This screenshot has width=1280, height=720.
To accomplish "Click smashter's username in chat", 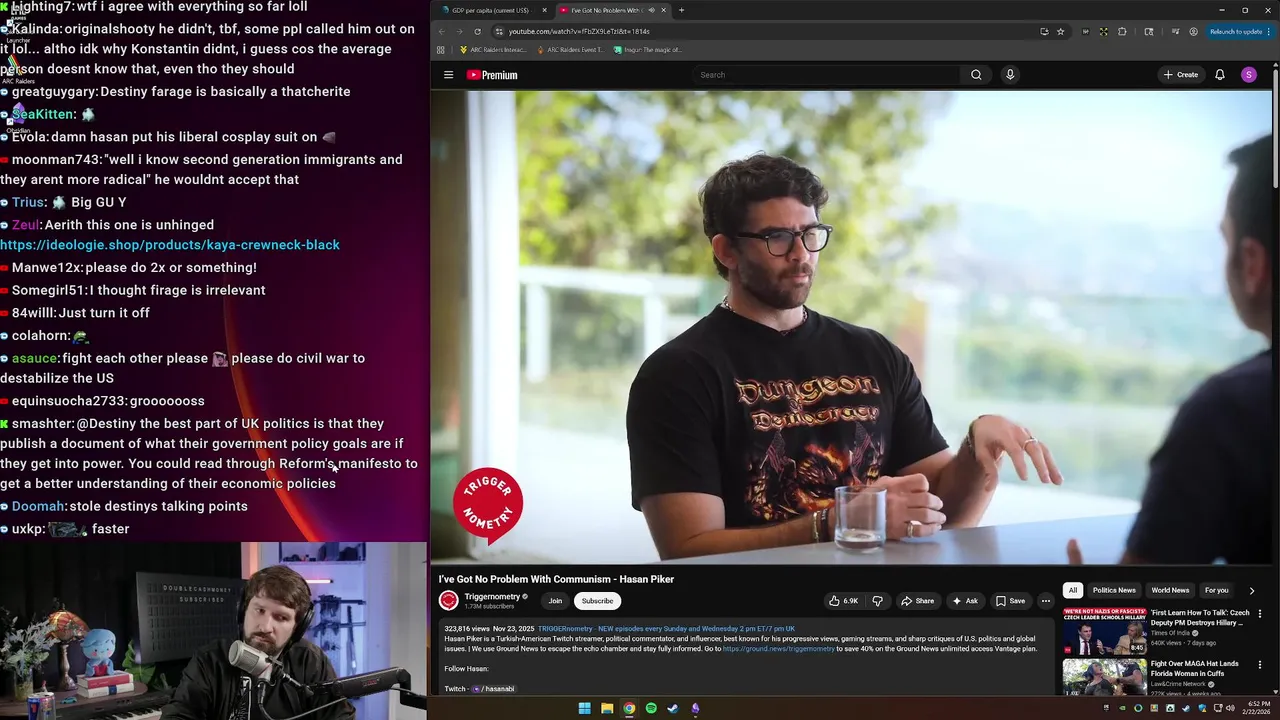I will tap(43, 424).
